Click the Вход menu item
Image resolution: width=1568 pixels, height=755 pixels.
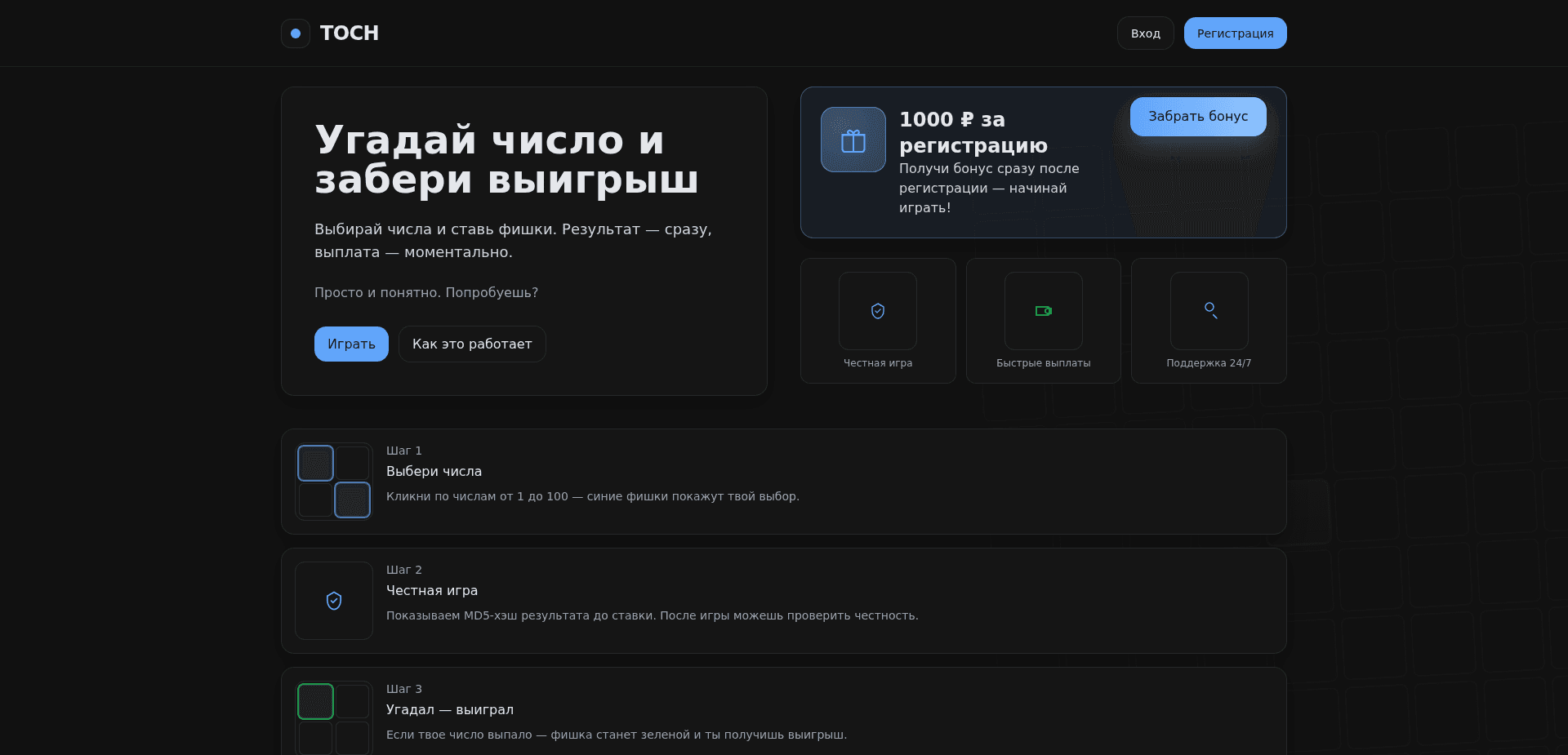[1145, 33]
